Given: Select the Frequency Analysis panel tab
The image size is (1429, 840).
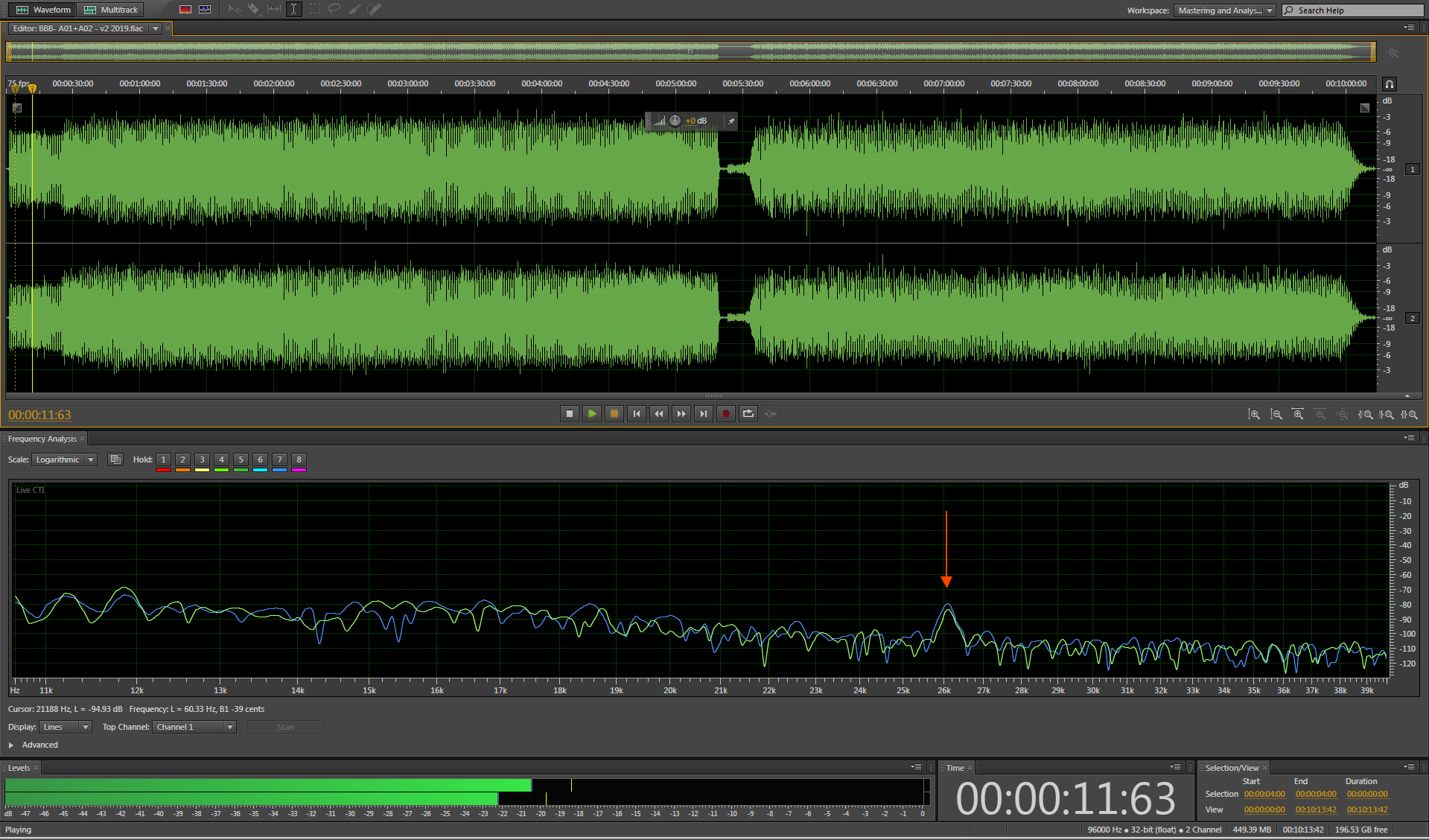Looking at the screenshot, I should pos(42,439).
